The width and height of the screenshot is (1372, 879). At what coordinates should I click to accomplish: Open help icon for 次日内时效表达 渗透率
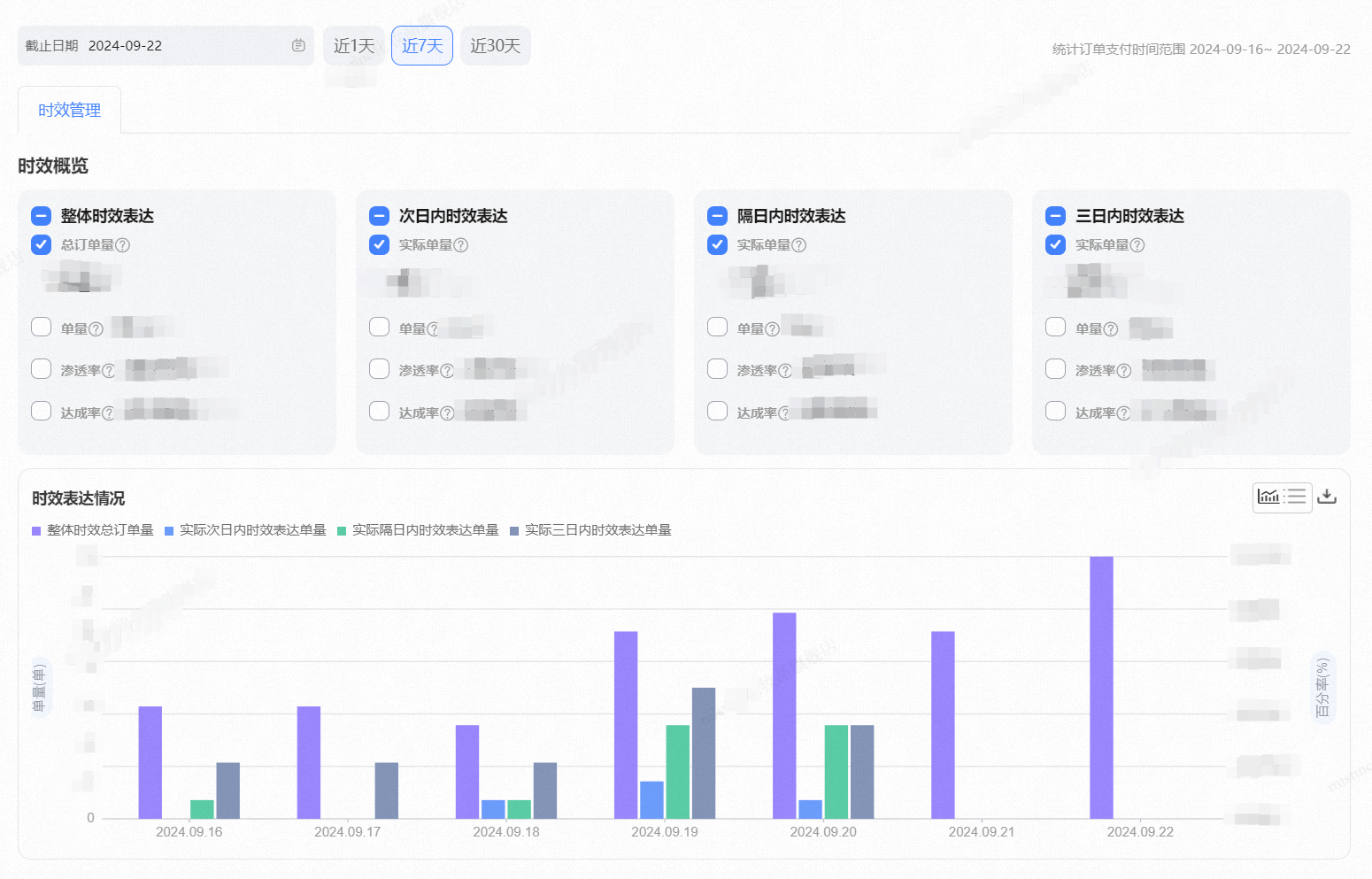click(x=447, y=371)
